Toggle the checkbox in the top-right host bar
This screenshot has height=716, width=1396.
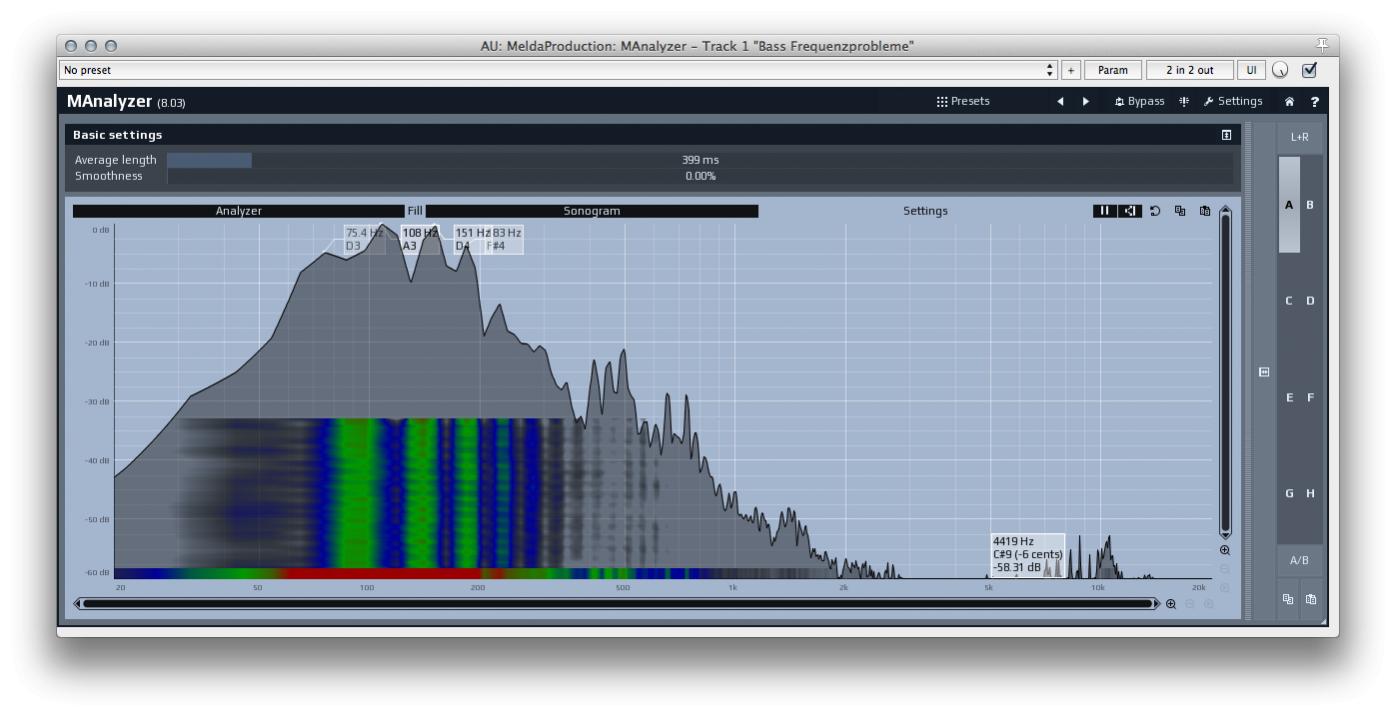pyautogui.click(x=1309, y=70)
